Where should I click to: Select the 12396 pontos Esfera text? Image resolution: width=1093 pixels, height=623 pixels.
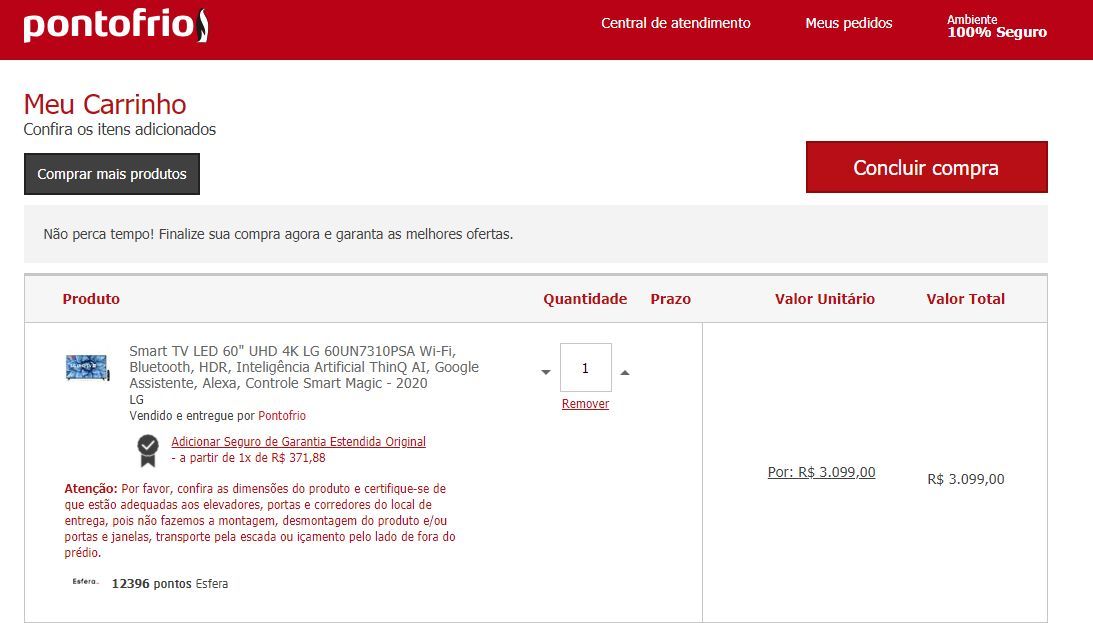click(170, 583)
